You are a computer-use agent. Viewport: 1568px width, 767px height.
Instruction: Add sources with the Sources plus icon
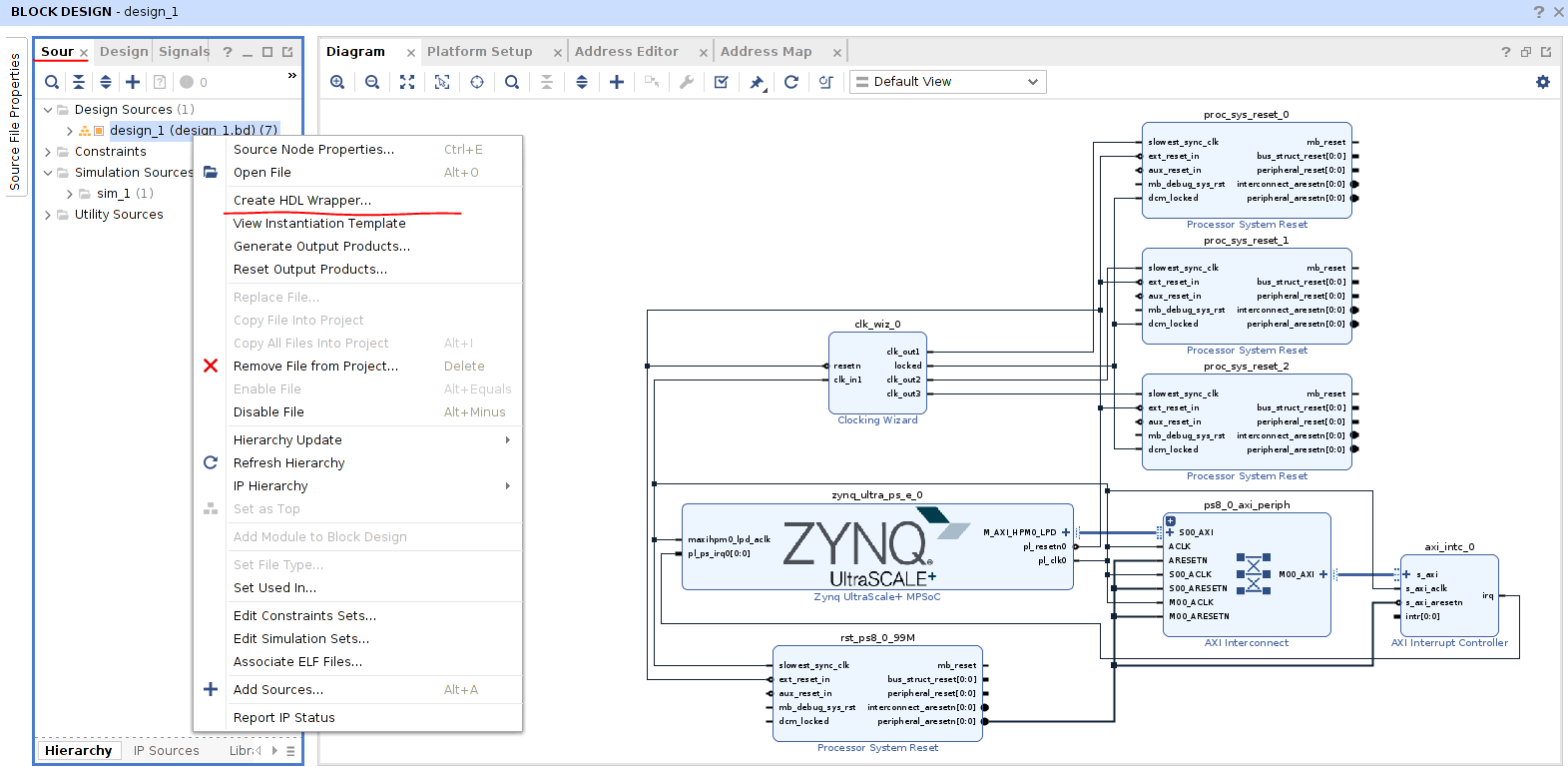coord(133,82)
